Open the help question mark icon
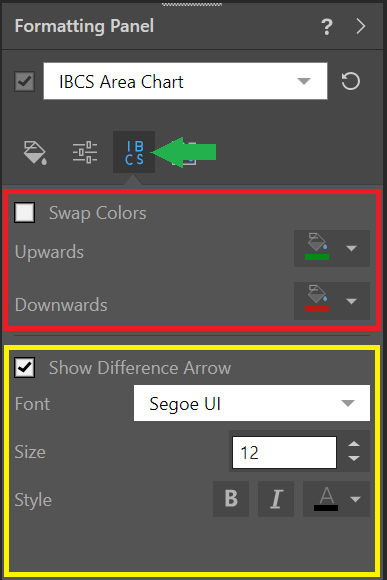The height and width of the screenshot is (580, 387). click(x=327, y=27)
